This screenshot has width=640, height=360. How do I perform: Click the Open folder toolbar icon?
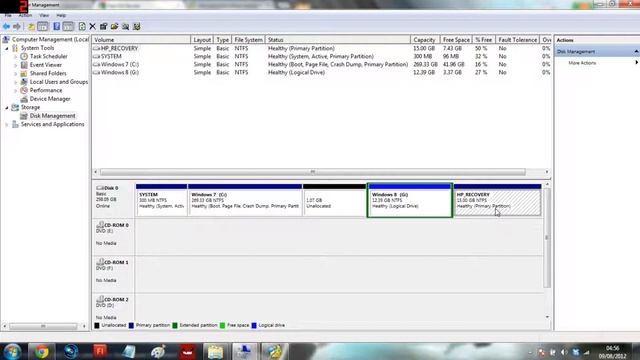[114, 27]
